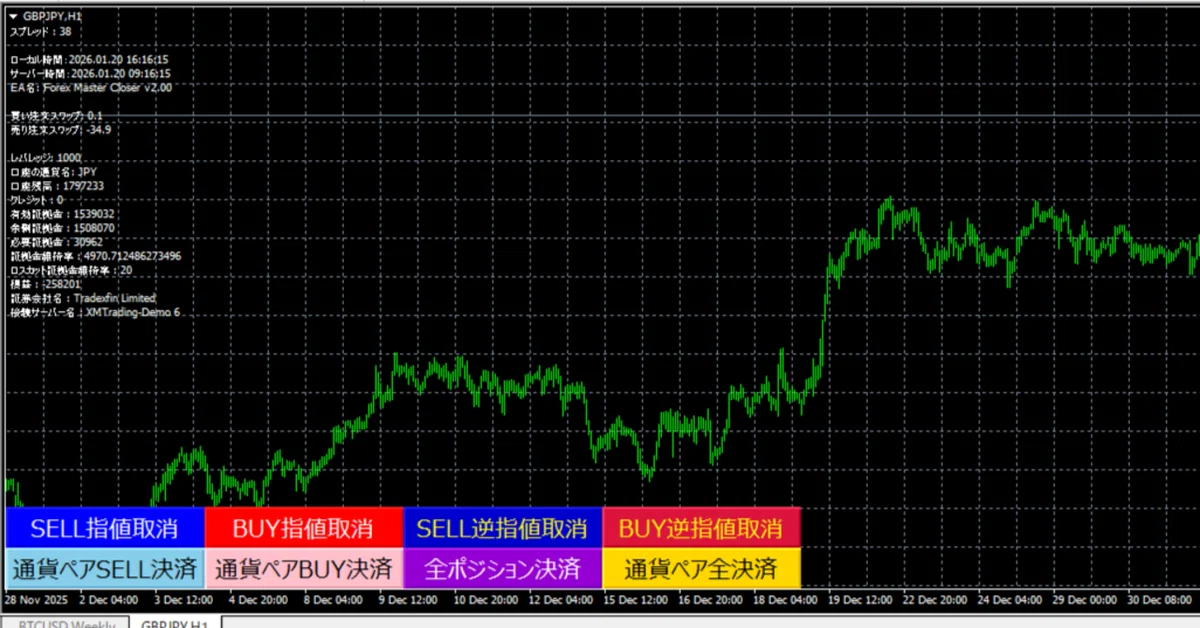Click the 24 Dec 04:00 time axis label

(1009, 601)
